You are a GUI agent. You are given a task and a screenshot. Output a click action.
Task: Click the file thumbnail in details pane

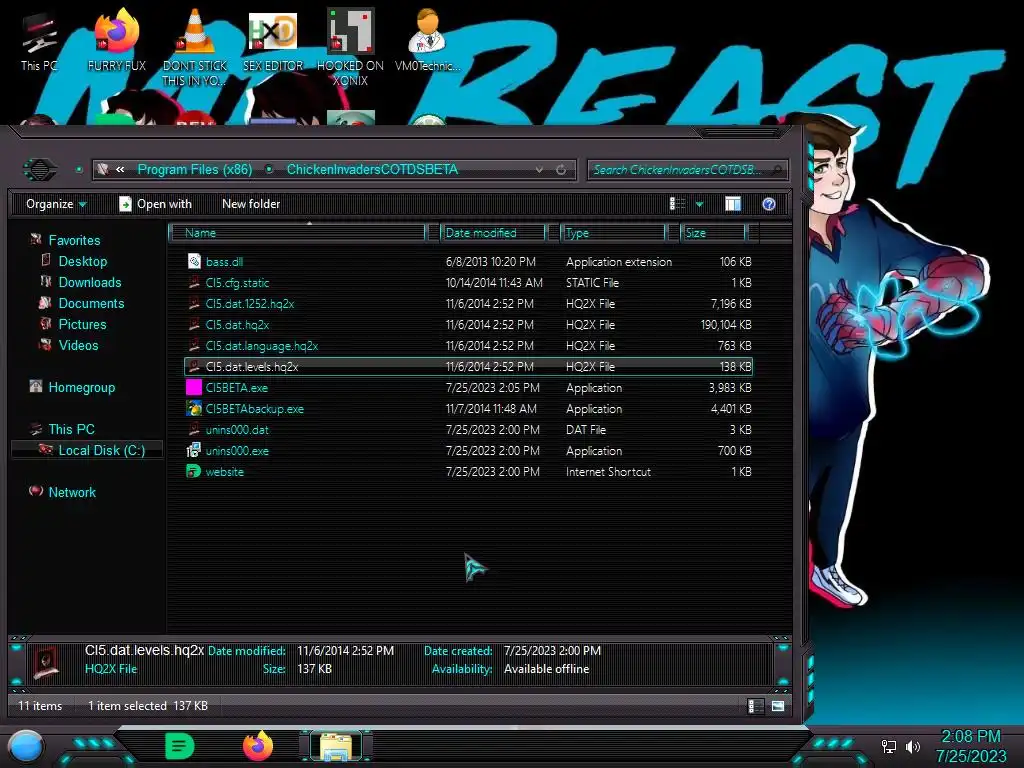tap(46, 662)
